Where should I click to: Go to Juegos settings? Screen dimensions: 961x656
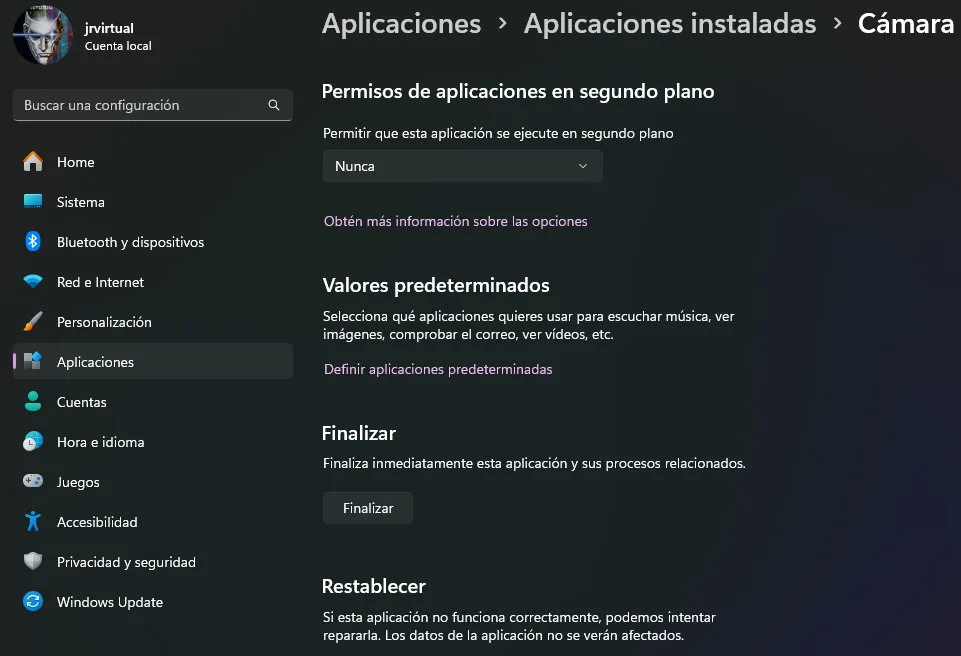click(153, 482)
